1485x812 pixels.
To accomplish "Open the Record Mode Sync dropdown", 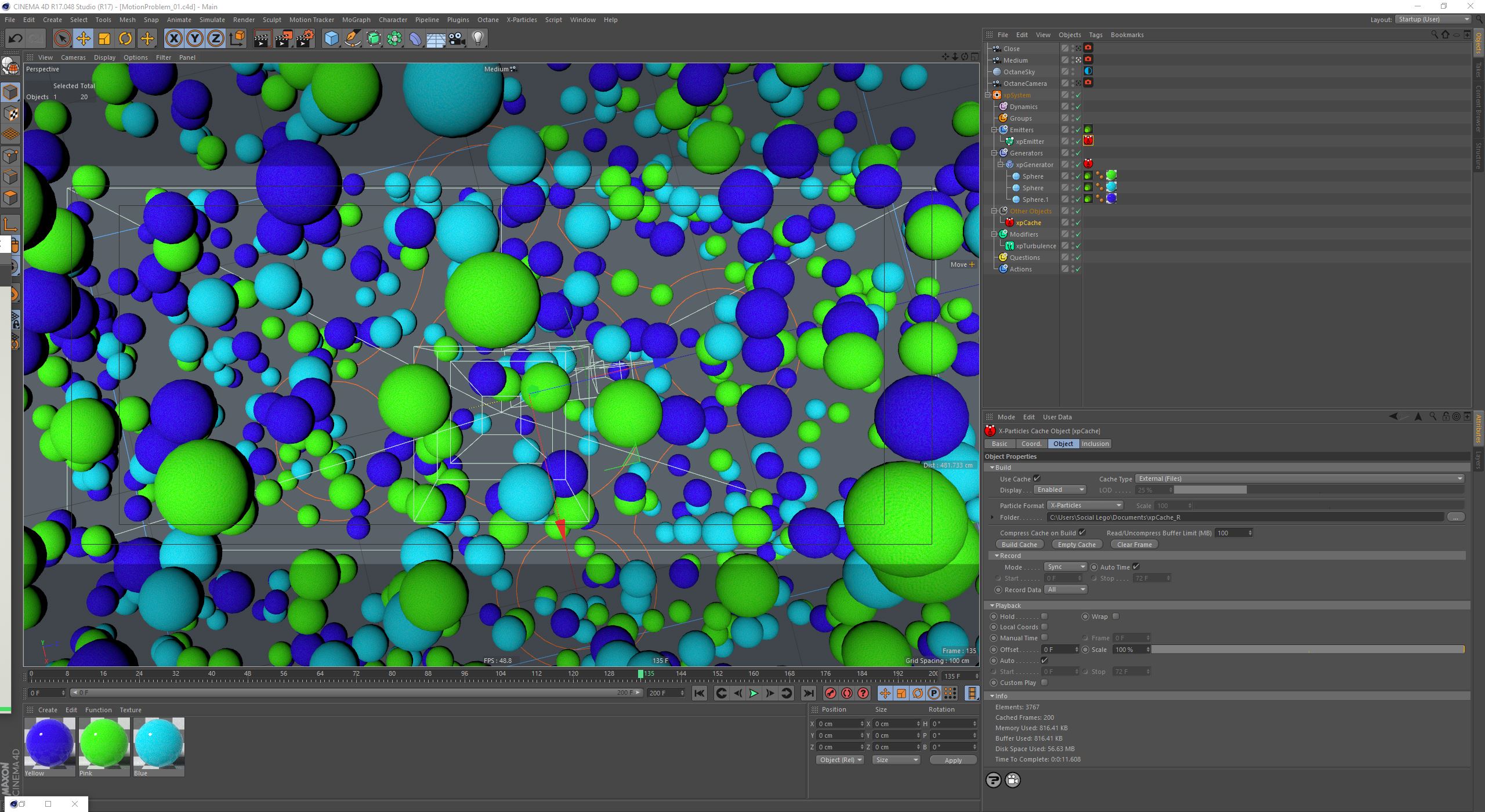I will tap(1065, 567).
